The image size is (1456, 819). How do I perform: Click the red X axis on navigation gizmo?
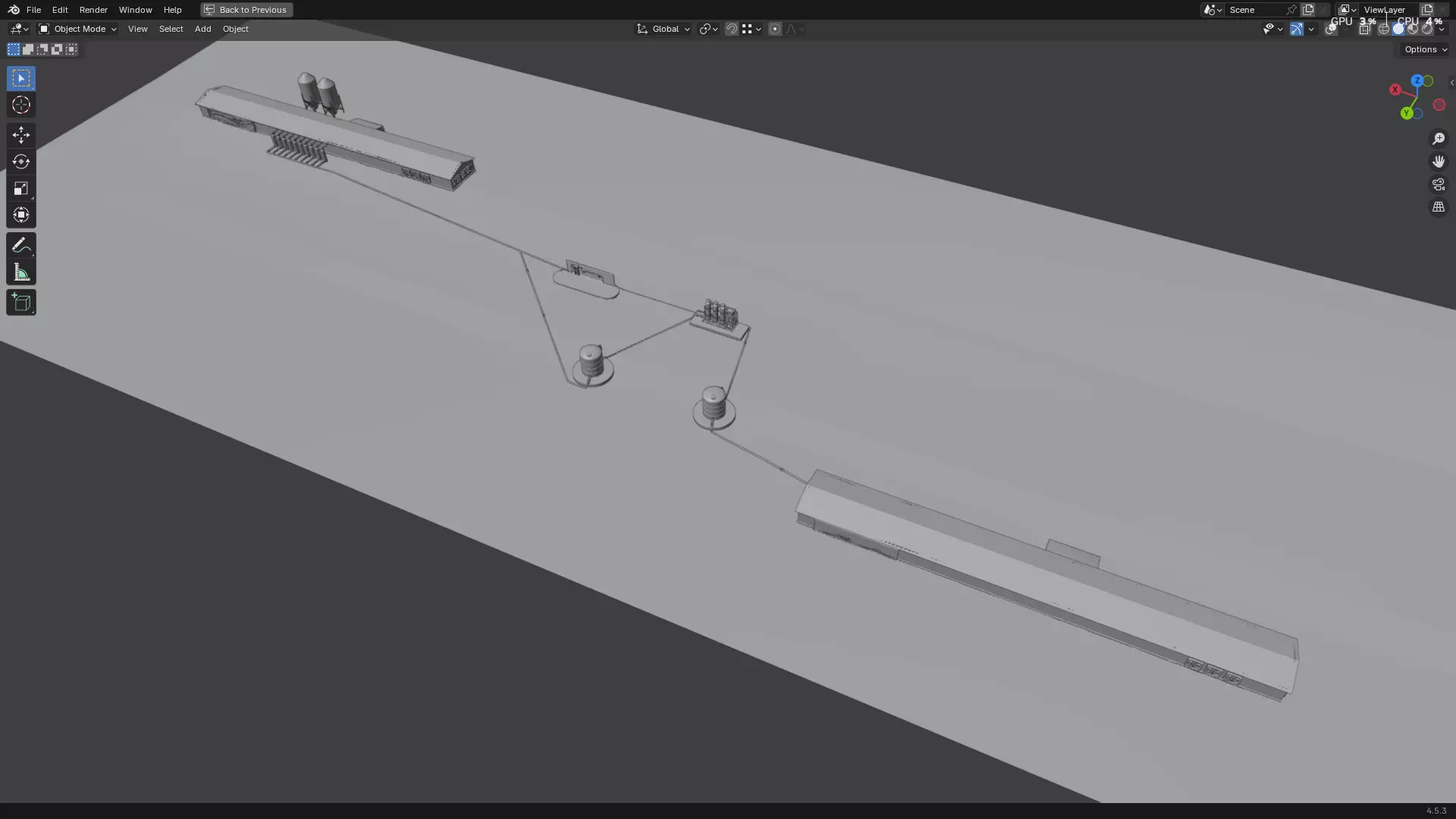(1395, 89)
